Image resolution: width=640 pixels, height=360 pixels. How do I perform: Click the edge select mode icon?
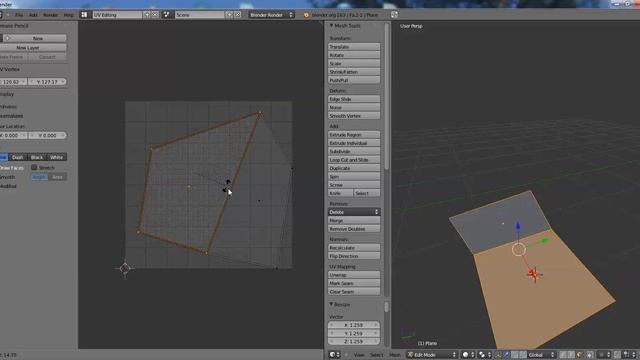click(x=571, y=355)
